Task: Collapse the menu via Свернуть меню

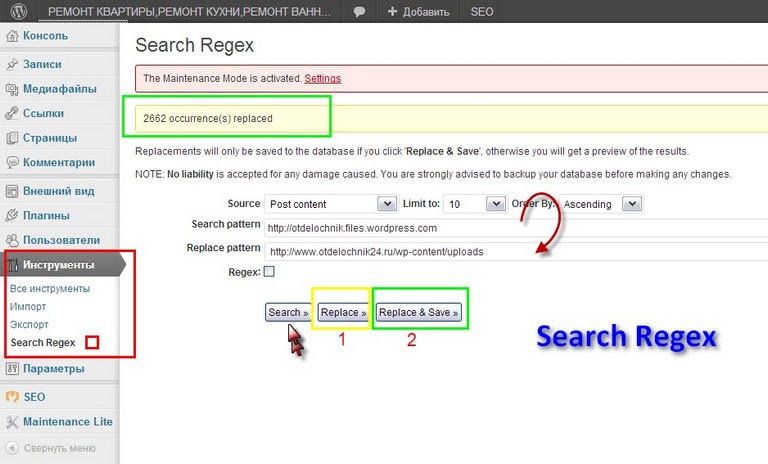Action: (60, 448)
